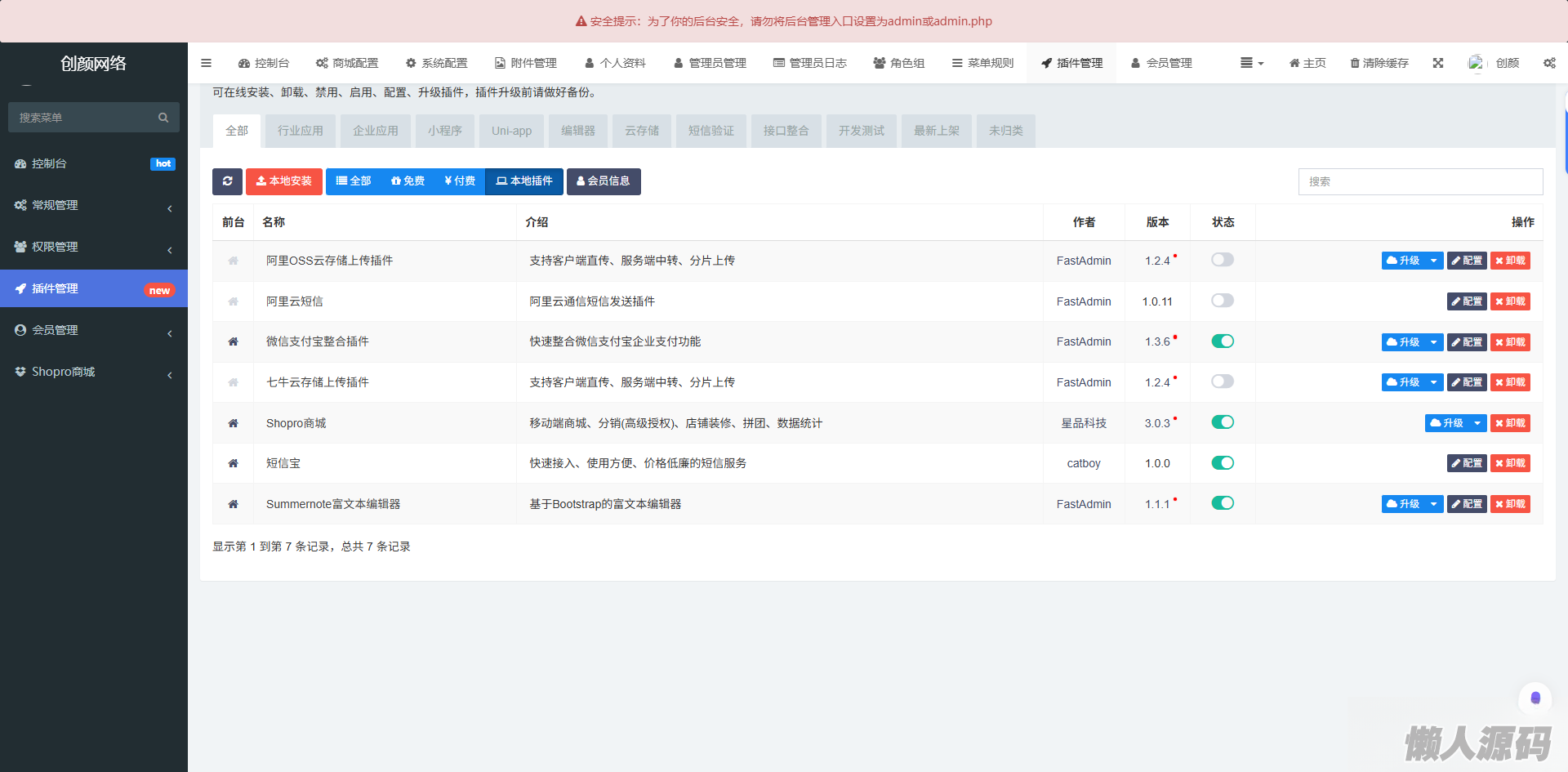Disable the 微信支付宝整合插件 status switch
1568x772 pixels.
tap(1222, 341)
